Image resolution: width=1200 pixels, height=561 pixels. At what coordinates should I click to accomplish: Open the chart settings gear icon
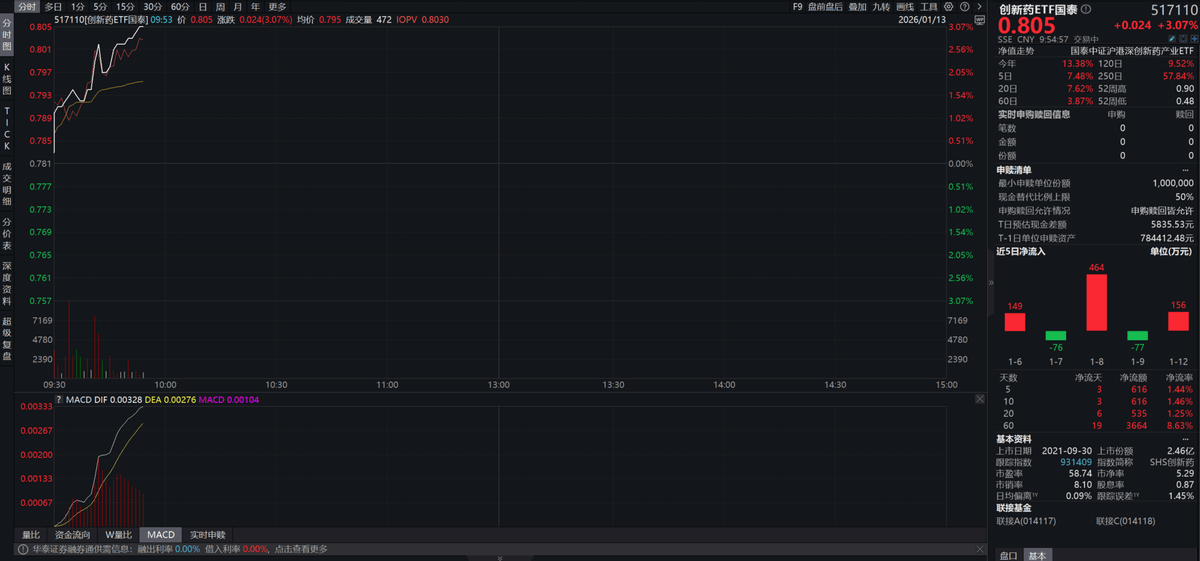click(946, 6)
